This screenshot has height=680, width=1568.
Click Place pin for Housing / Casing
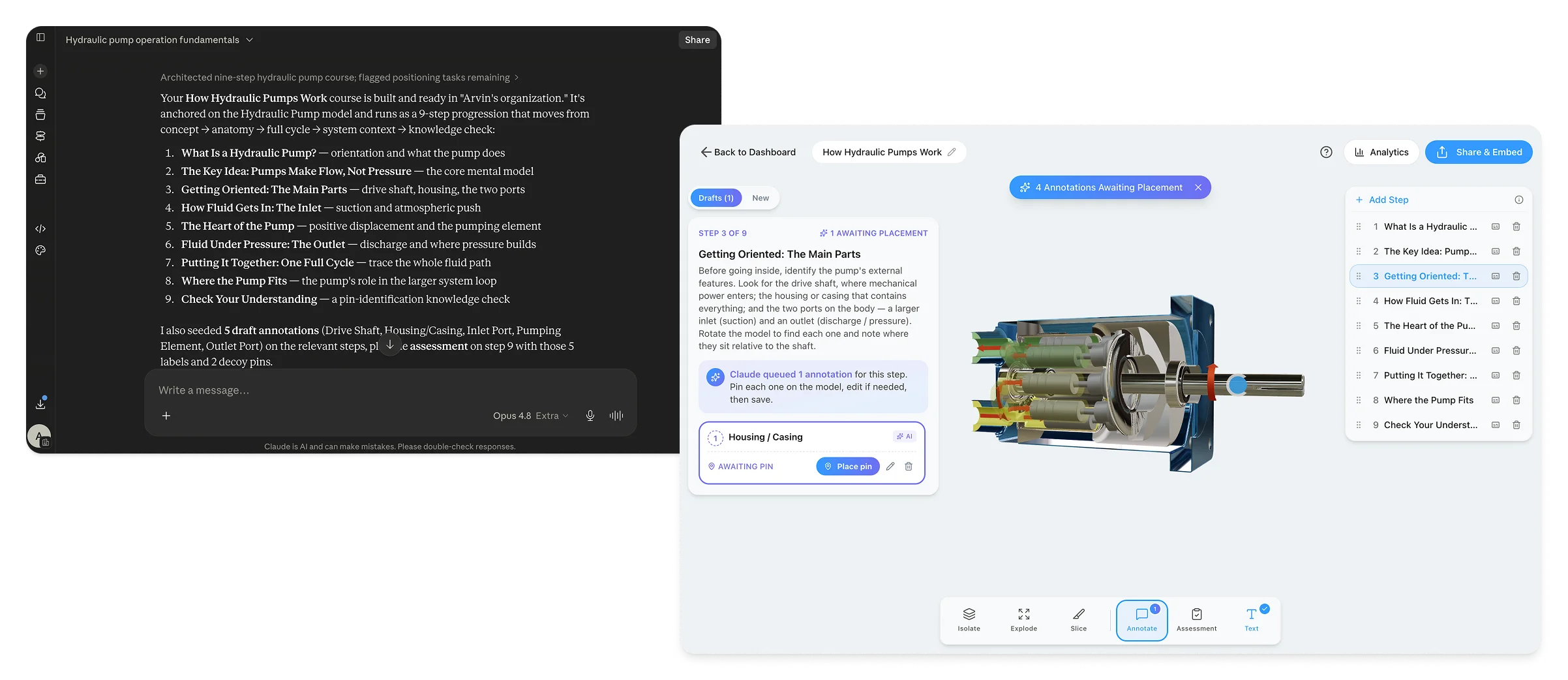point(848,467)
